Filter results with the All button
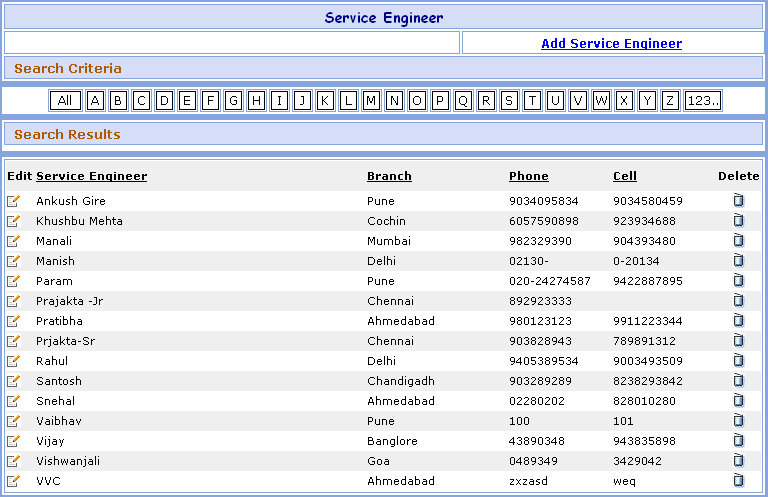 pyautogui.click(x=65, y=100)
